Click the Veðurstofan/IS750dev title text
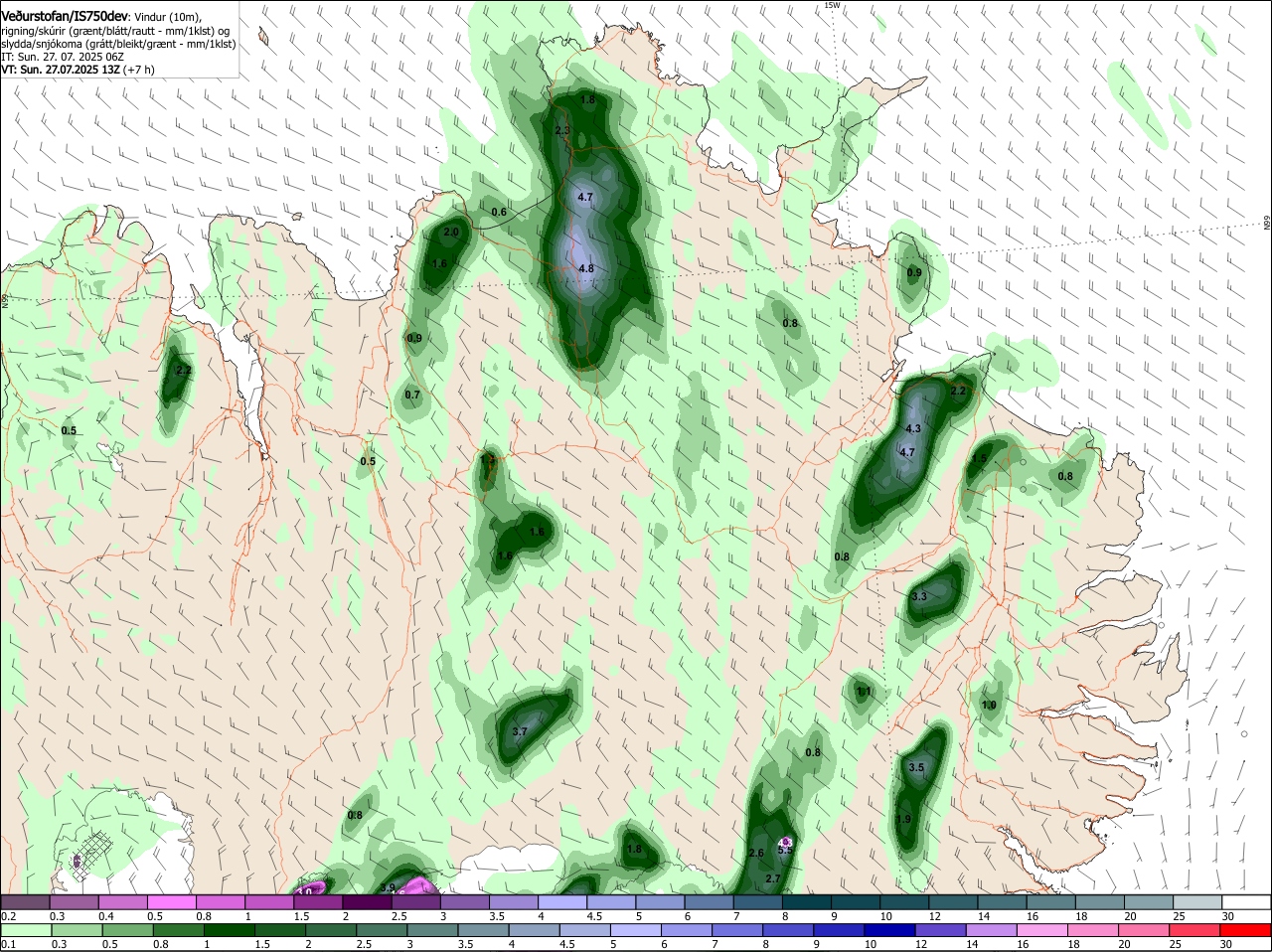This screenshot has width=1272, height=952. pos(65,17)
